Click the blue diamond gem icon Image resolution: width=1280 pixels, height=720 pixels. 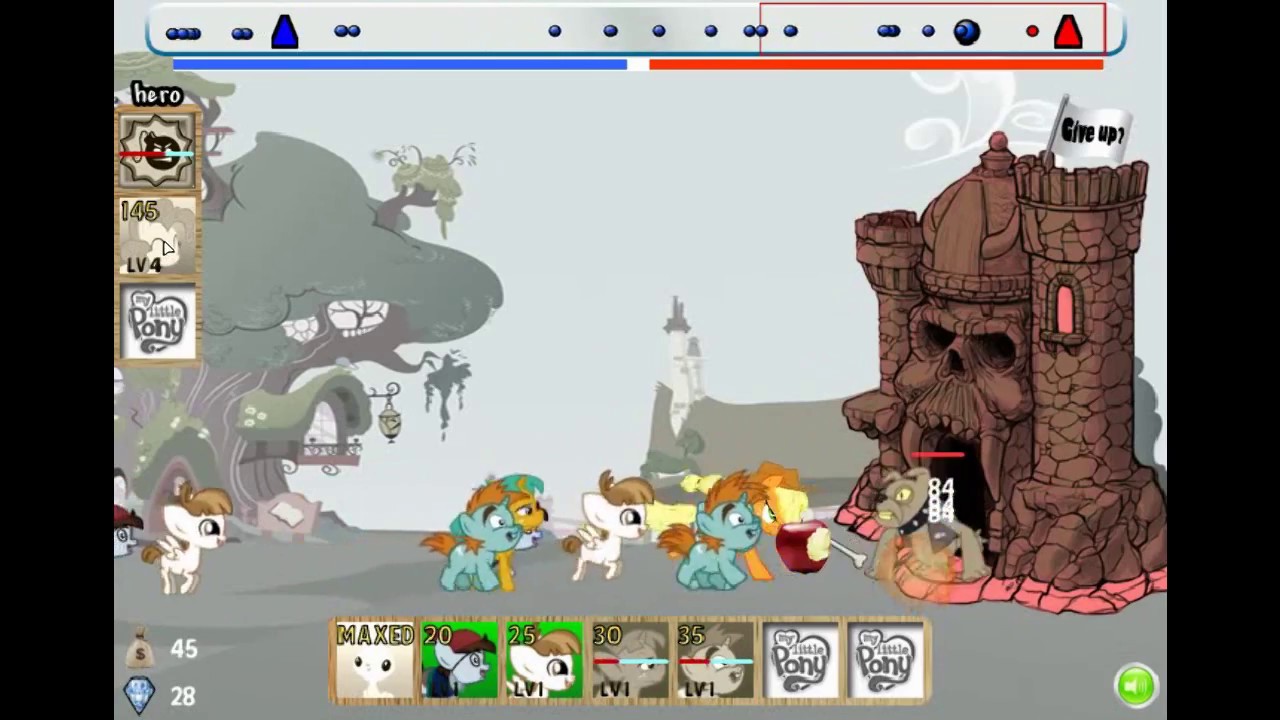[139, 694]
